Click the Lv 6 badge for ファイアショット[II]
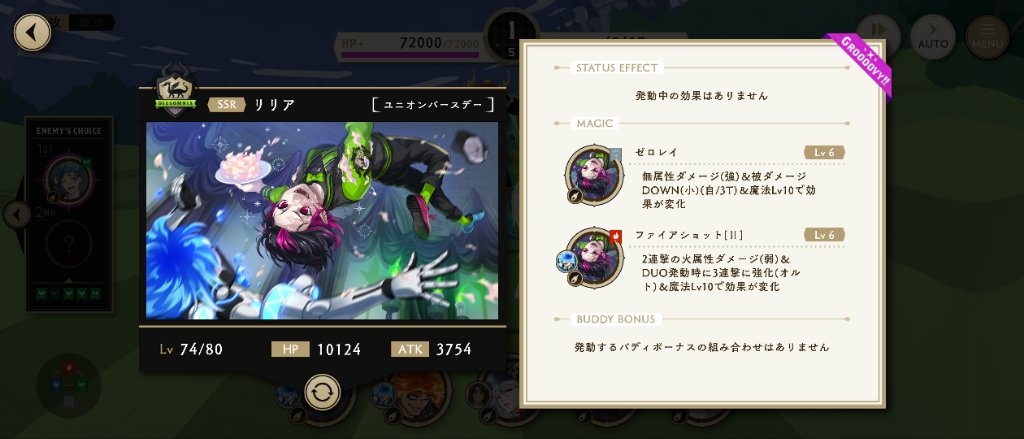 click(824, 235)
